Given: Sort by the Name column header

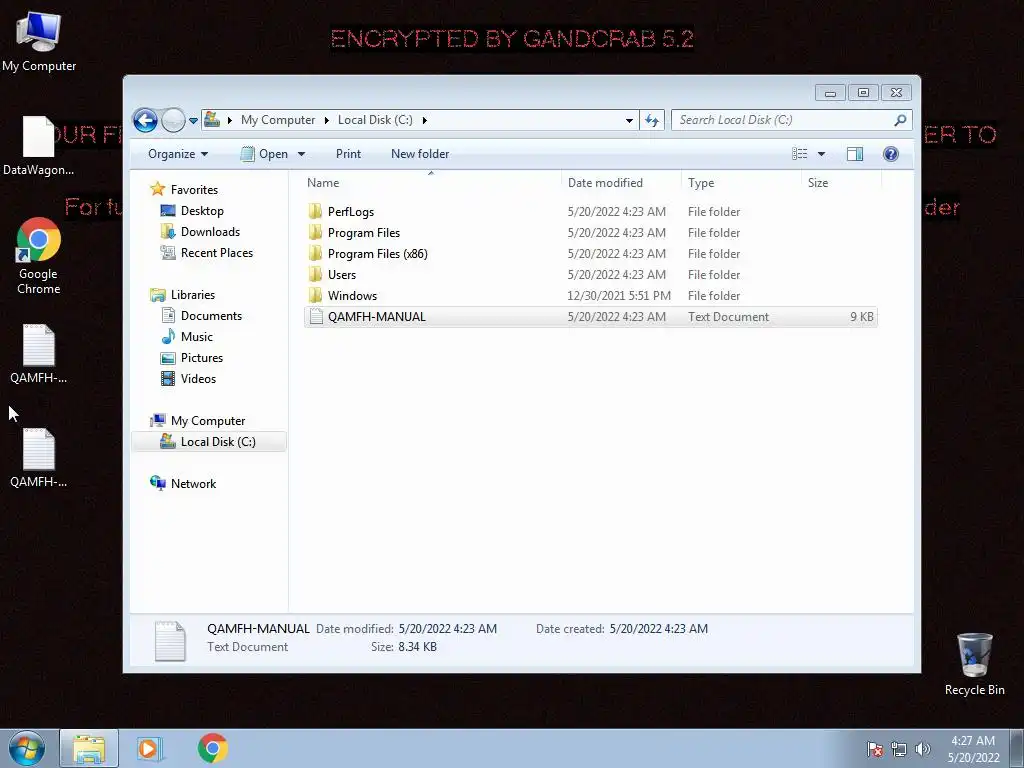Looking at the screenshot, I should coord(431,183).
